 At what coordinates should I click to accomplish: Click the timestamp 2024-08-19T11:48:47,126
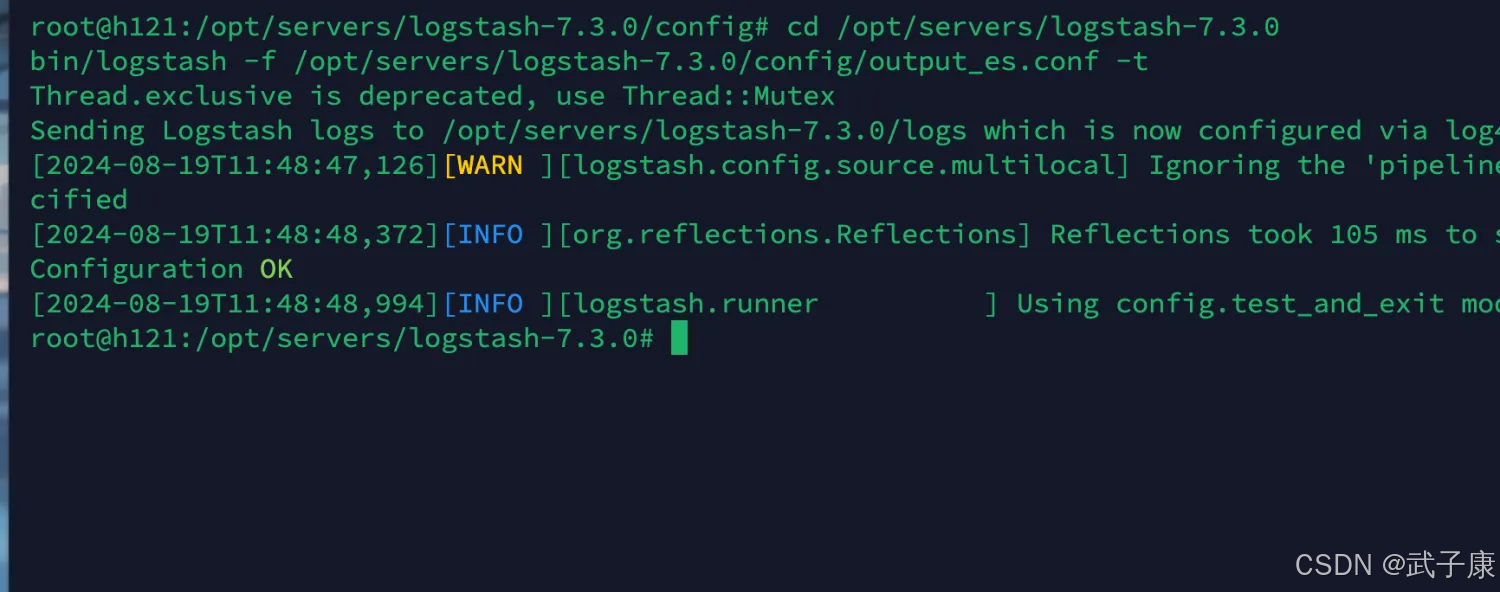(235, 165)
